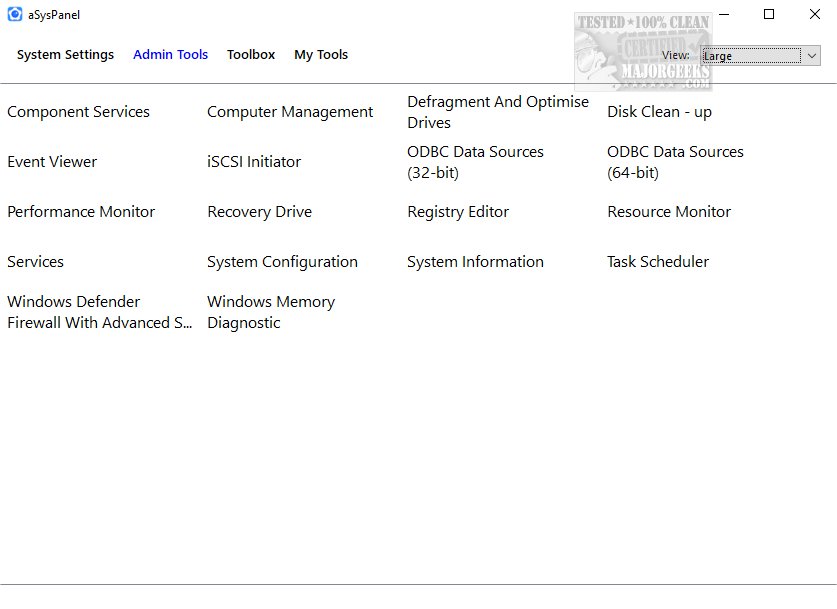The width and height of the screenshot is (837, 609).
Task: Open Defragment And Optimise Drives
Action: coord(497,112)
